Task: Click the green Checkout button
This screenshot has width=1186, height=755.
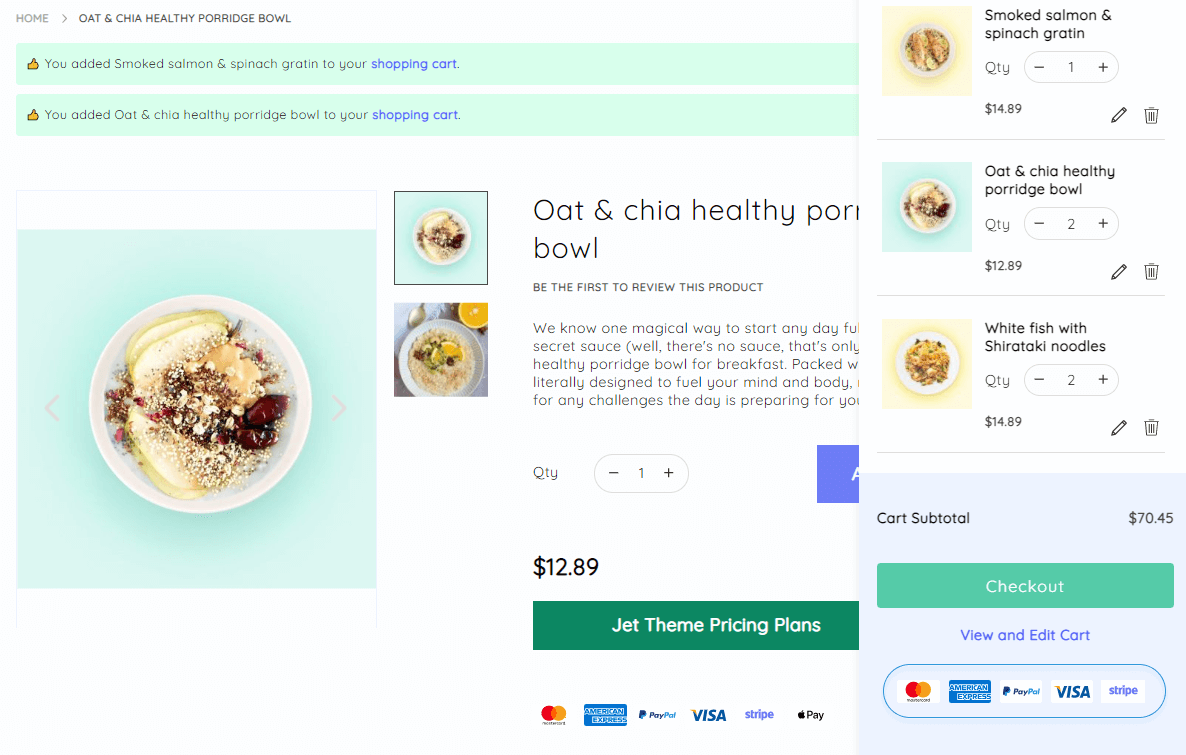Action: [x=1025, y=586]
